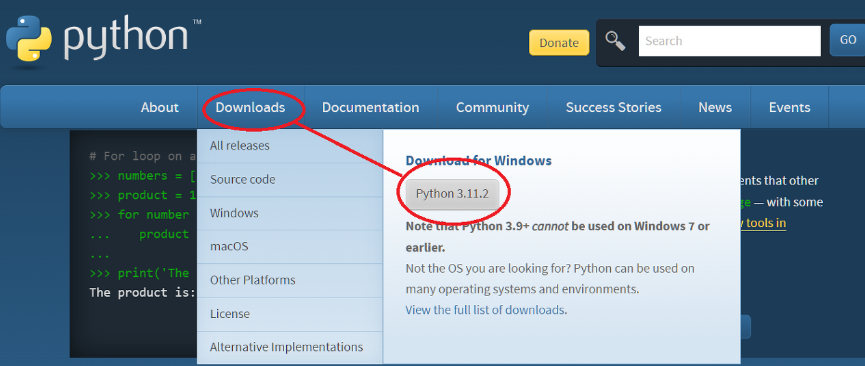Click the Python 3.11.2 download button
Viewport: 865px width, 366px height.
(x=452, y=194)
